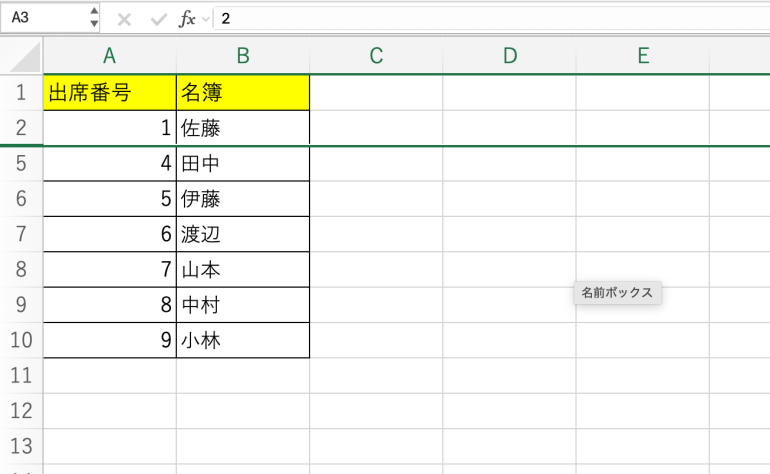
Task: Select column A header
Action: click(110, 56)
